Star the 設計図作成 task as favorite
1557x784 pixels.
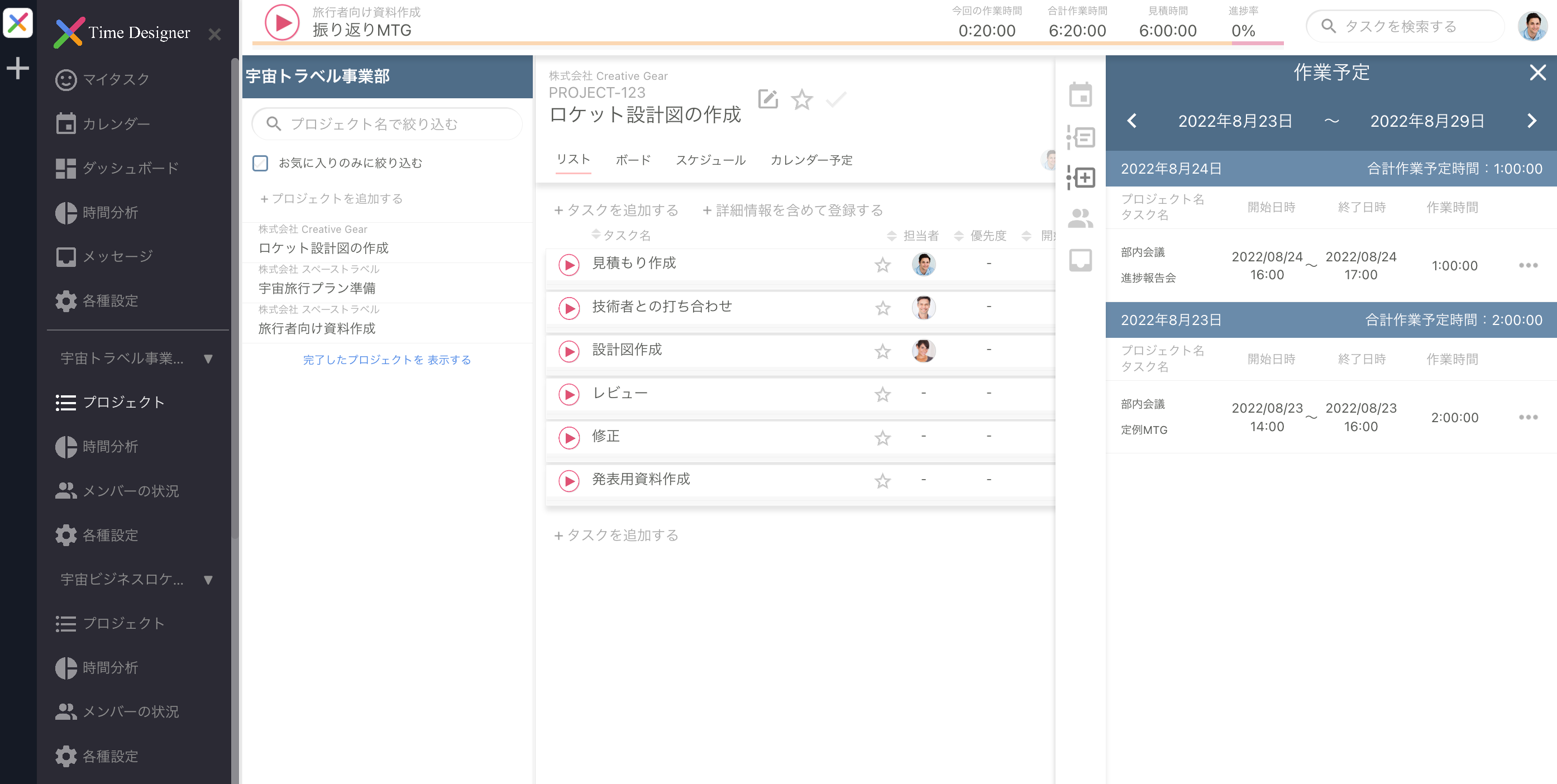pos(882,351)
